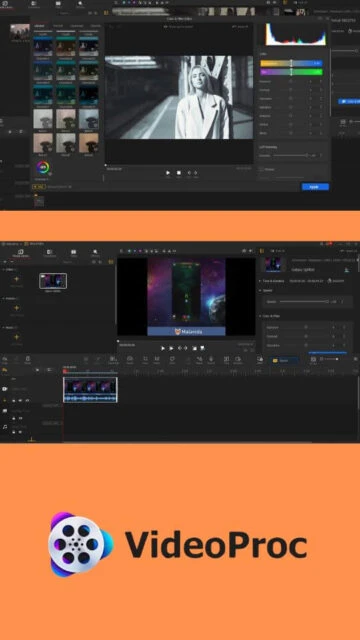Click the red playhead marker on timeline ruler
Viewport: 360px width, 640px height.
pos(64,371)
